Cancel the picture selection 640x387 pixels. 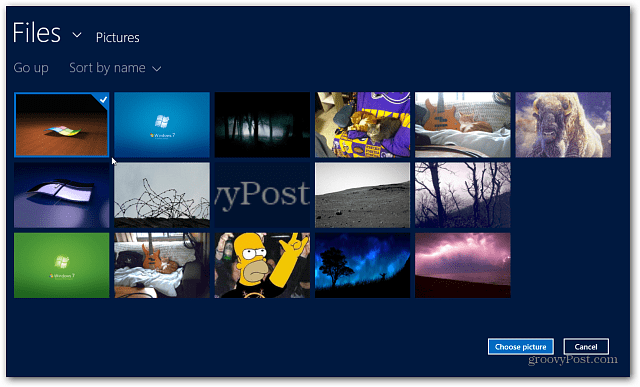click(x=586, y=347)
